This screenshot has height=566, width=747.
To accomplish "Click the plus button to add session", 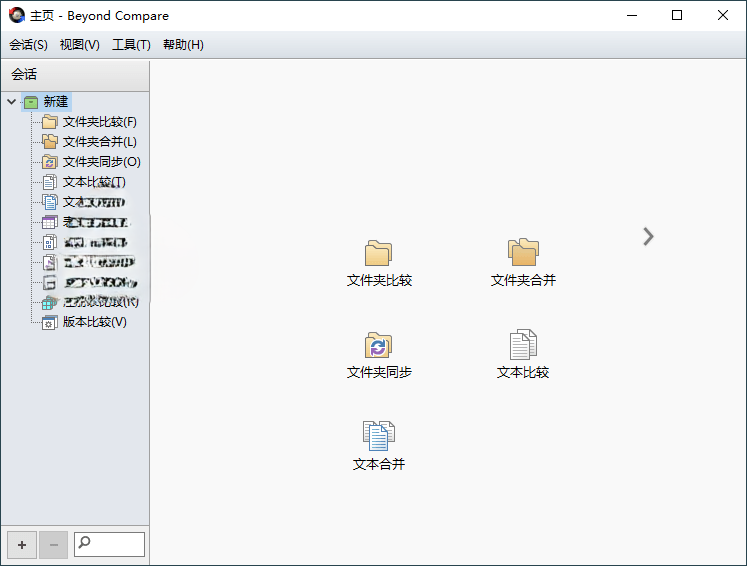I will 22,545.
